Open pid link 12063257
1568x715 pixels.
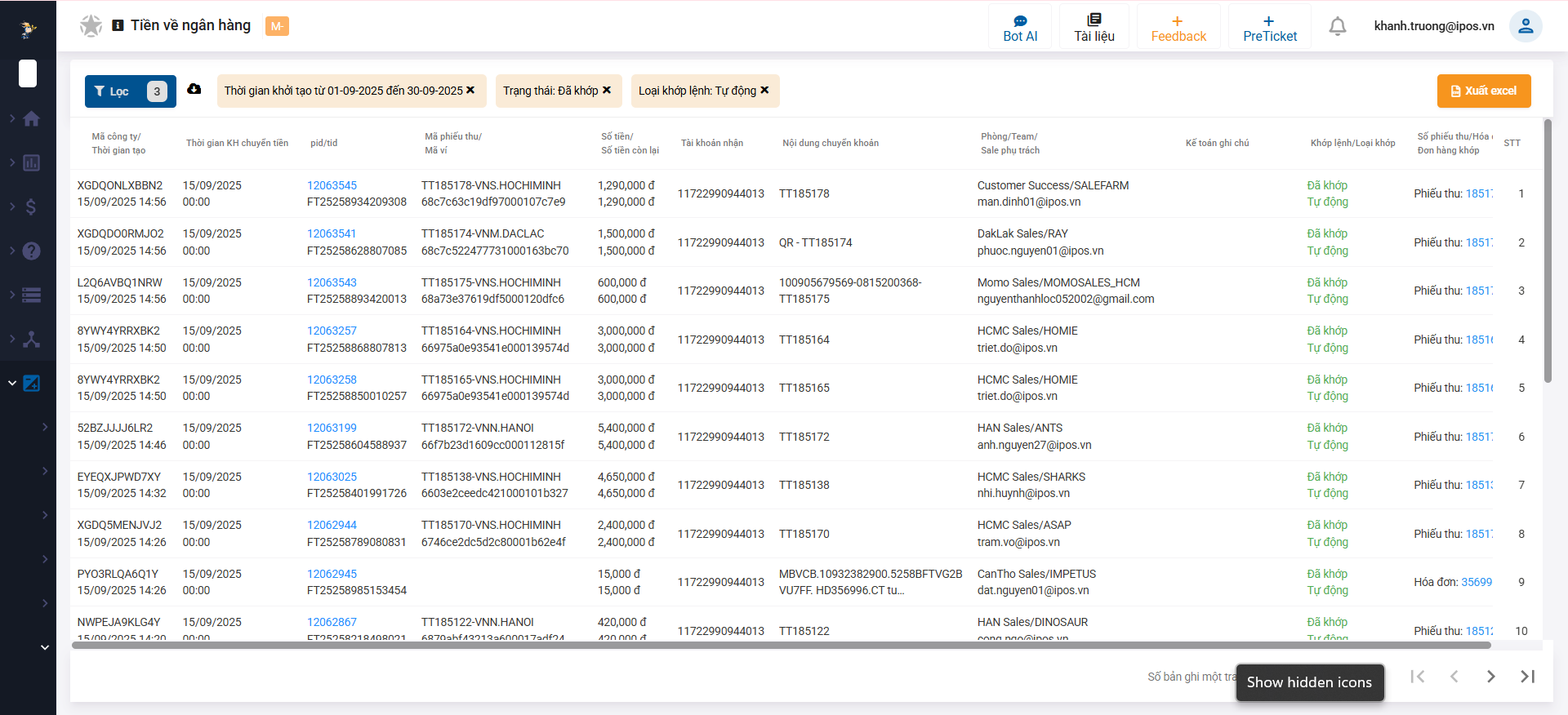332,331
